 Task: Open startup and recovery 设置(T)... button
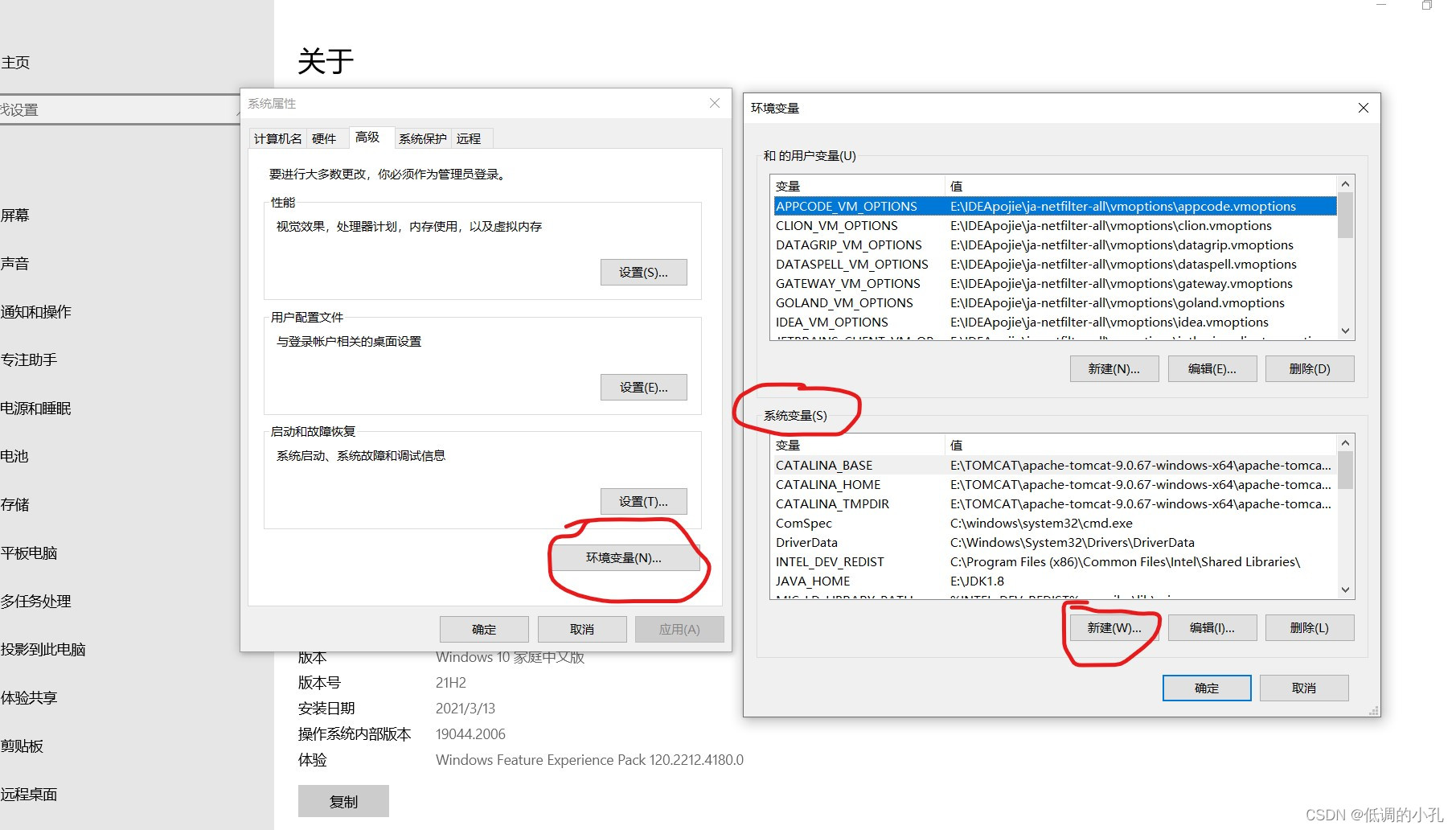click(x=644, y=501)
